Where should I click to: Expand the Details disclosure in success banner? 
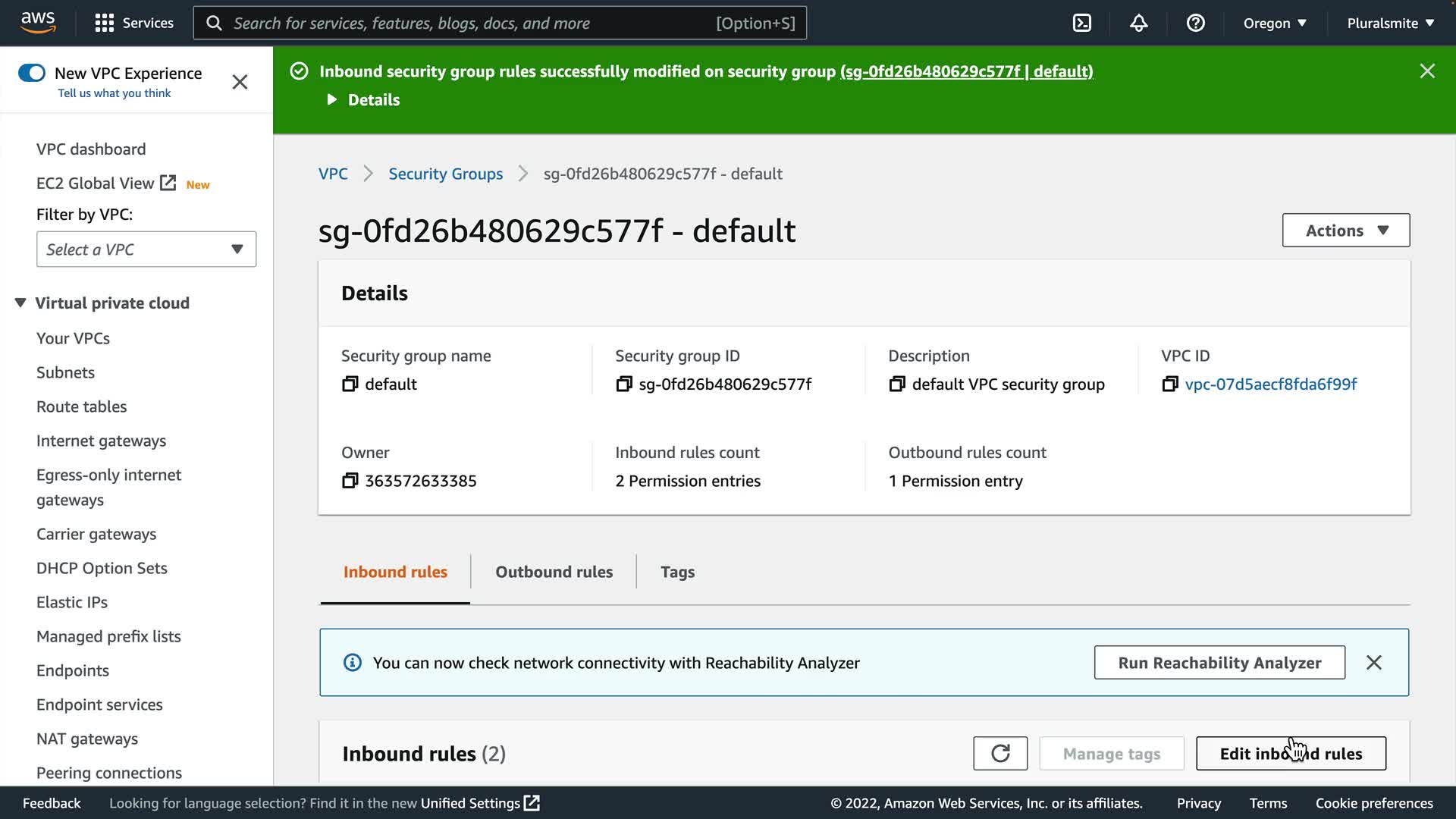[x=332, y=100]
